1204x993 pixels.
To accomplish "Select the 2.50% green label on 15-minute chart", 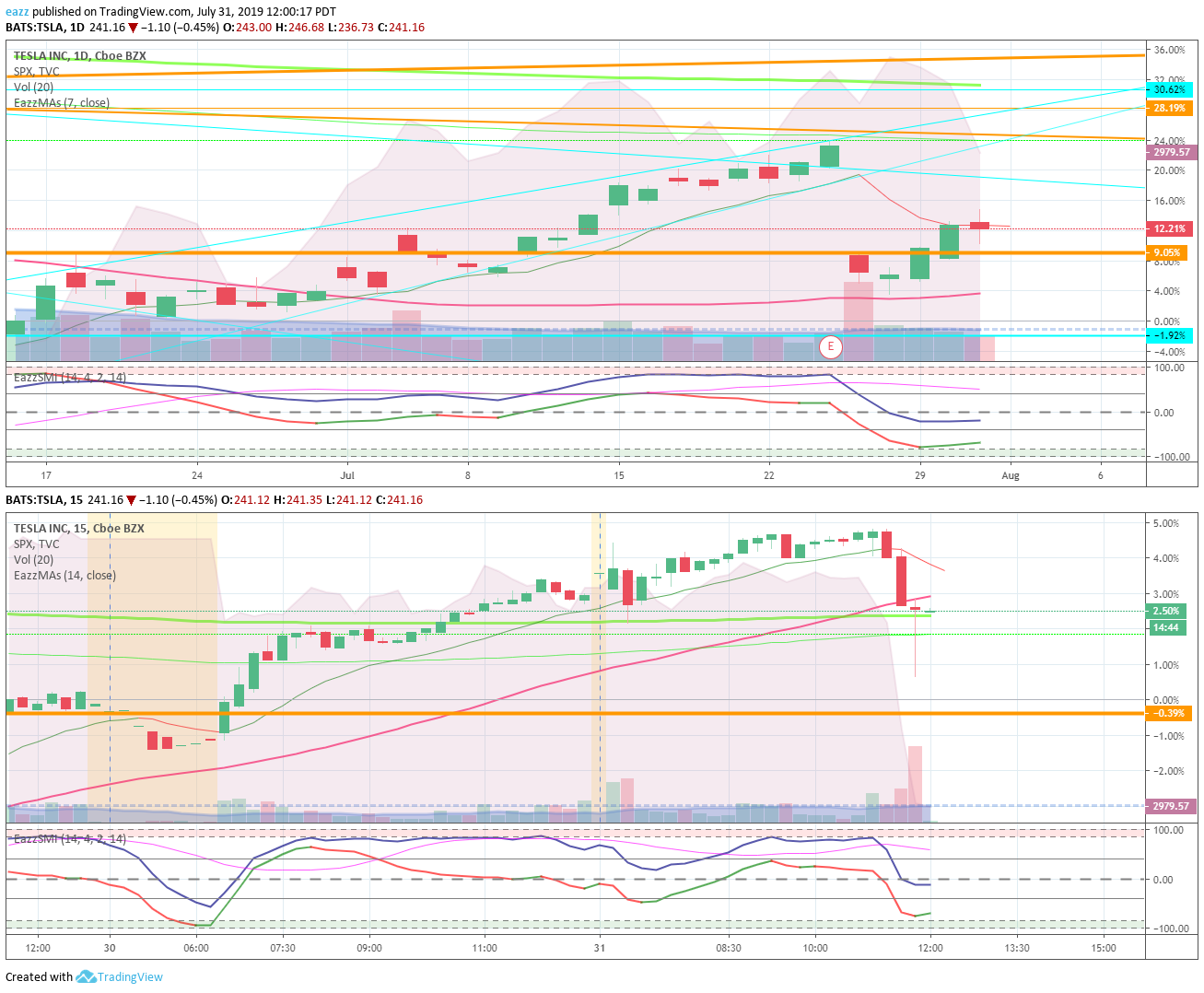I will pos(1166,611).
